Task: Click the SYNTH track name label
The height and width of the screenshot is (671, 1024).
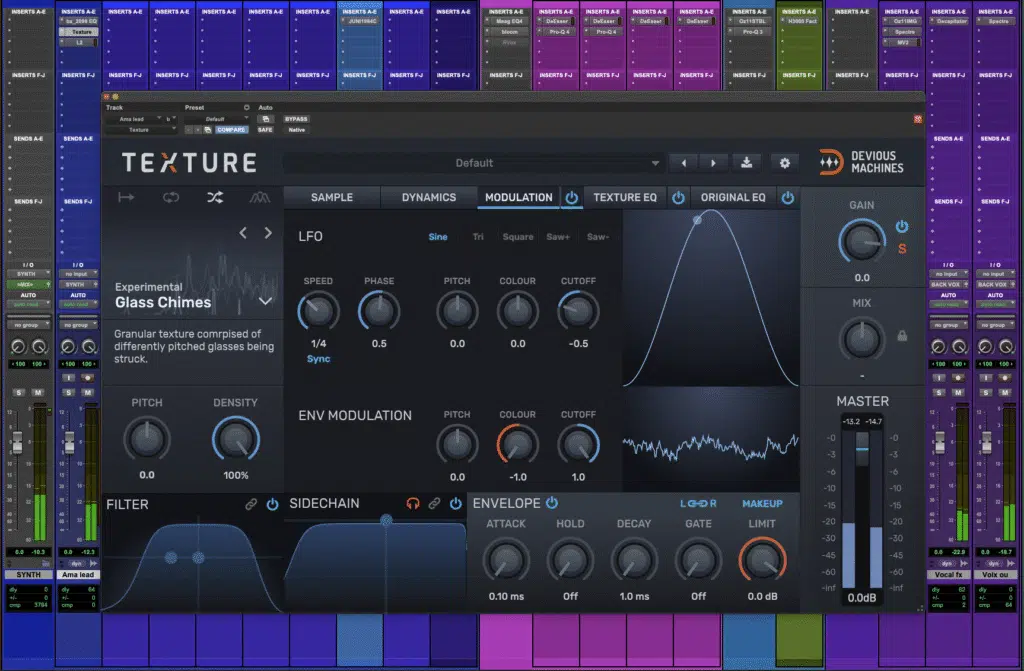Action: tap(28, 575)
